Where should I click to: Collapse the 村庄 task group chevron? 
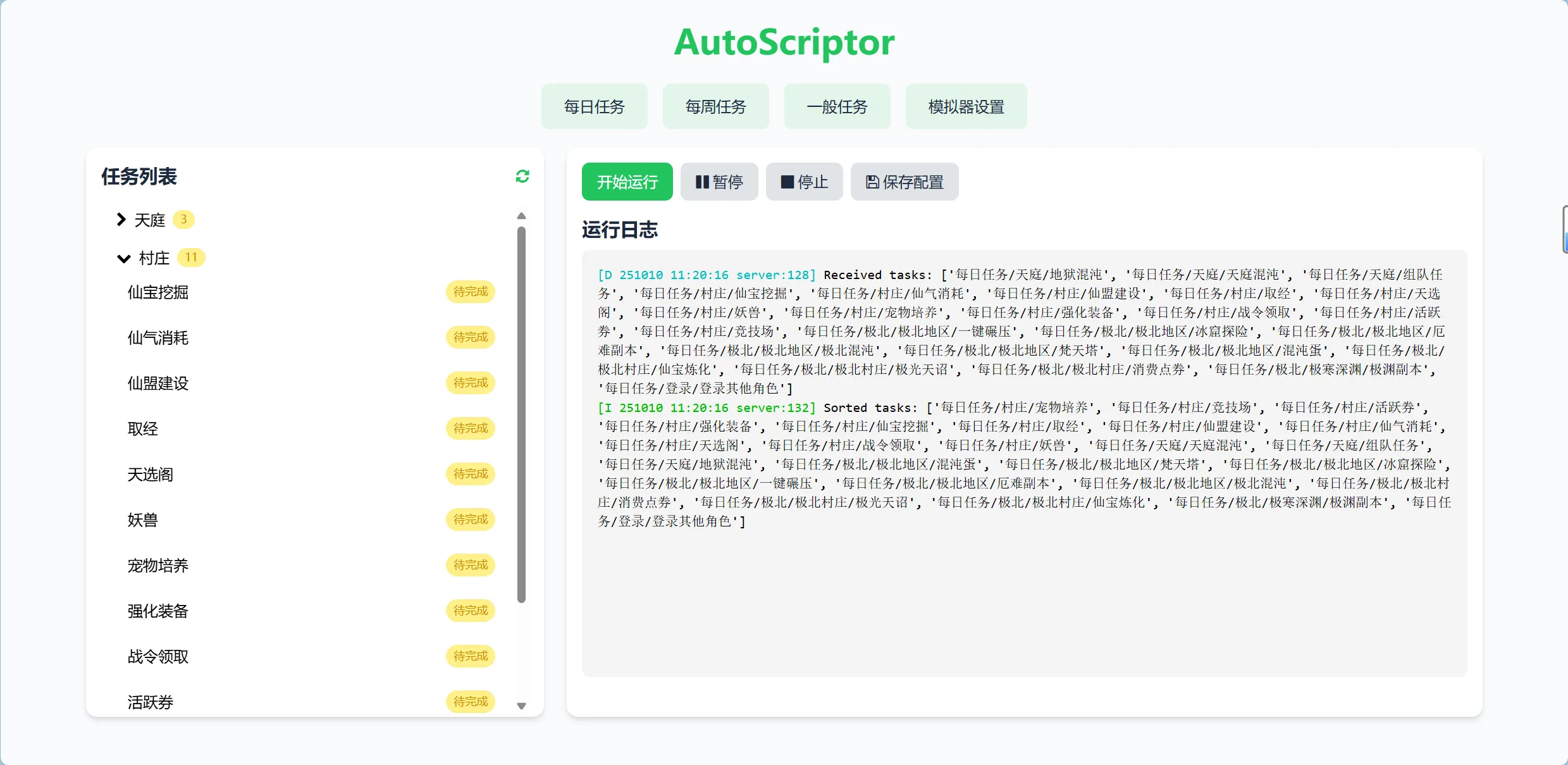pos(123,258)
